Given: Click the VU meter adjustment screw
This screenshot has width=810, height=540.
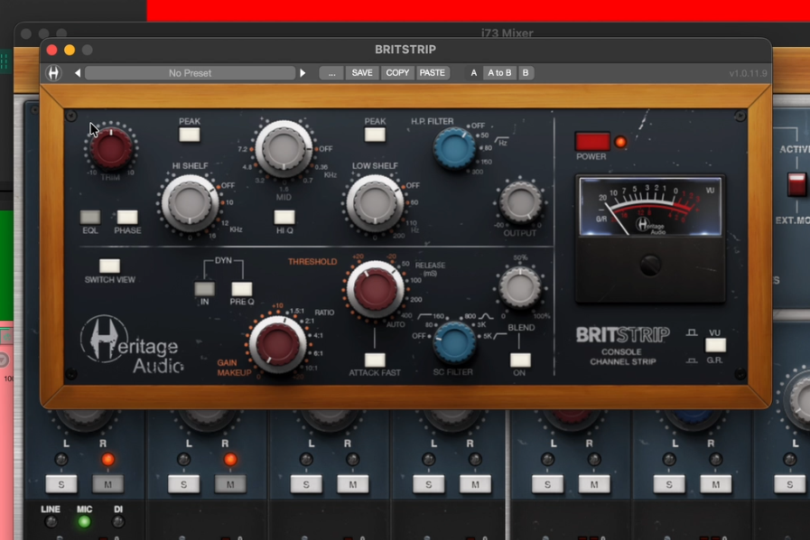Looking at the screenshot, I should (650, 265).
